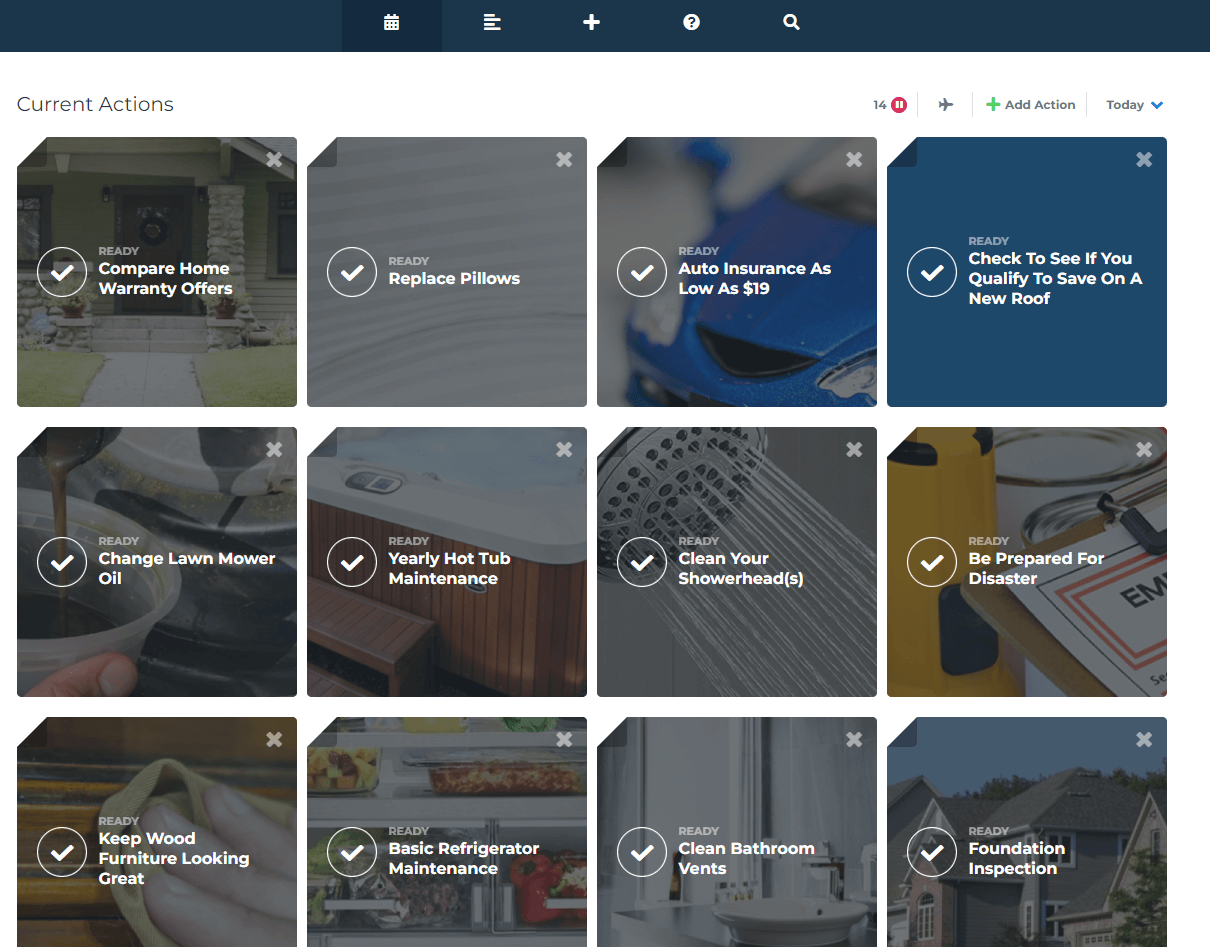Expand the Today dropdown filter
The image size is (1210, 947).
click(1134, 105)
